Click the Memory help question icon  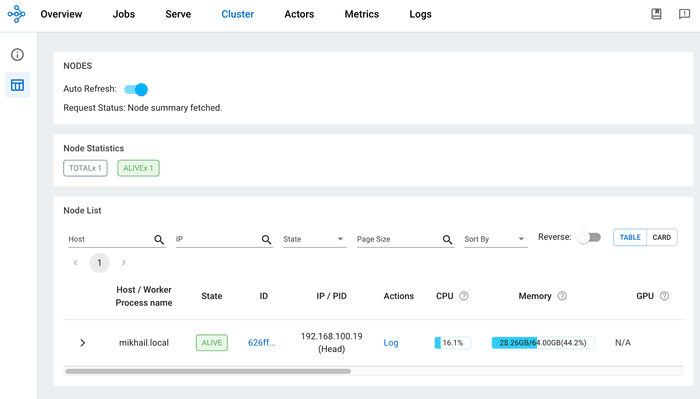click(562, 296)
